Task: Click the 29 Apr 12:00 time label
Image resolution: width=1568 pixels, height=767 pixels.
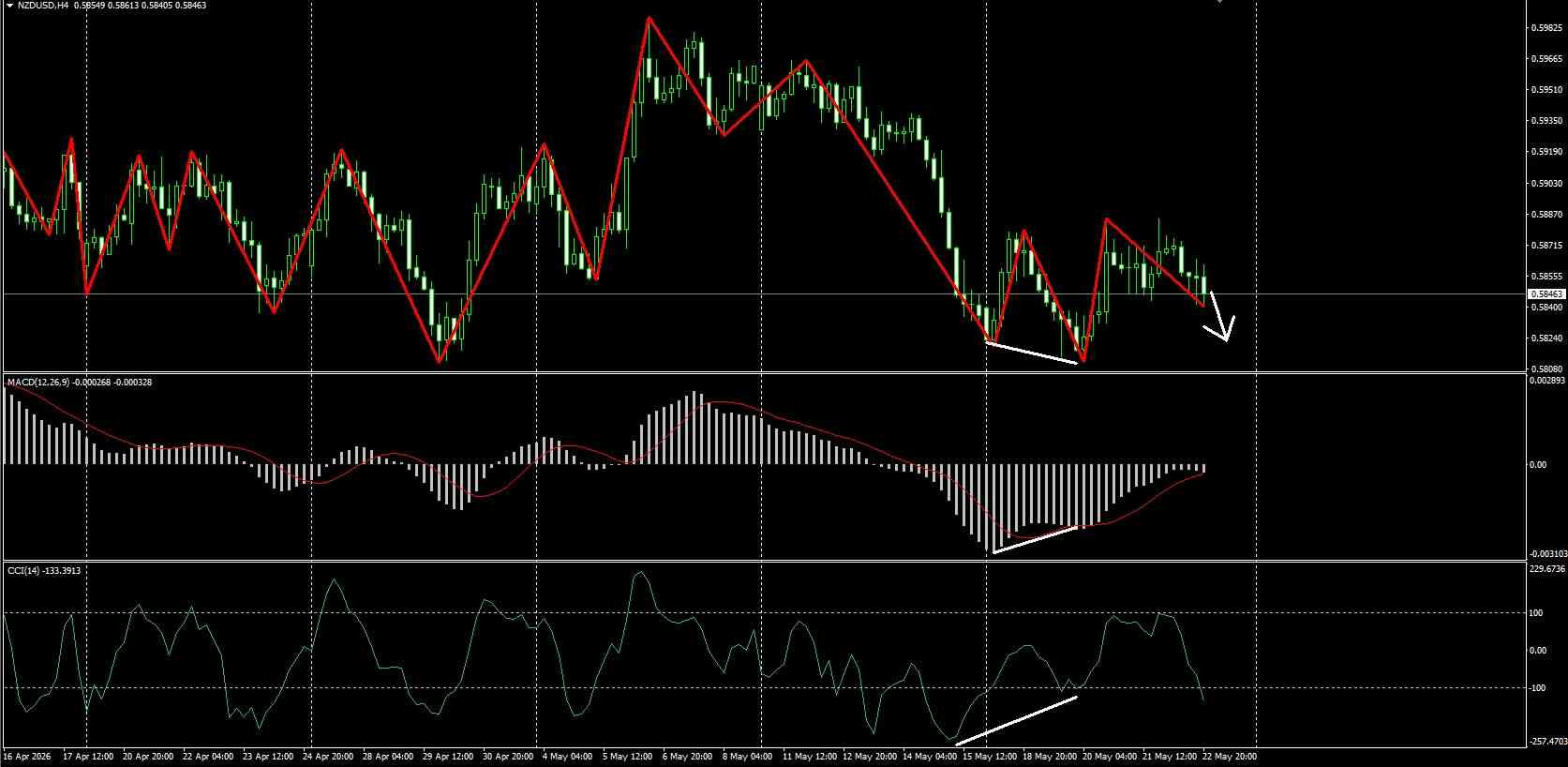Action: click(x=448, y=756)
